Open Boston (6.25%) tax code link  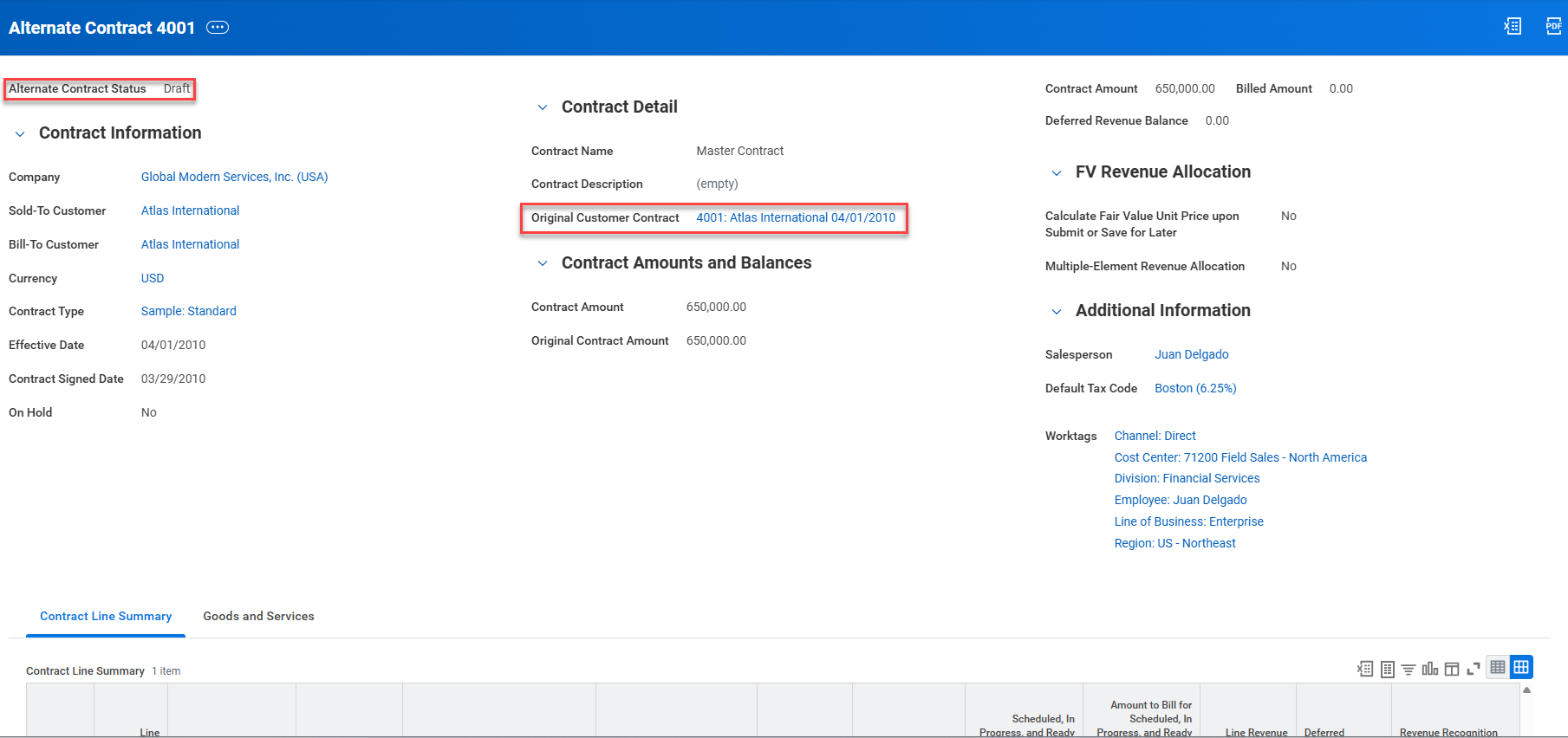(x=1195, y=388)
